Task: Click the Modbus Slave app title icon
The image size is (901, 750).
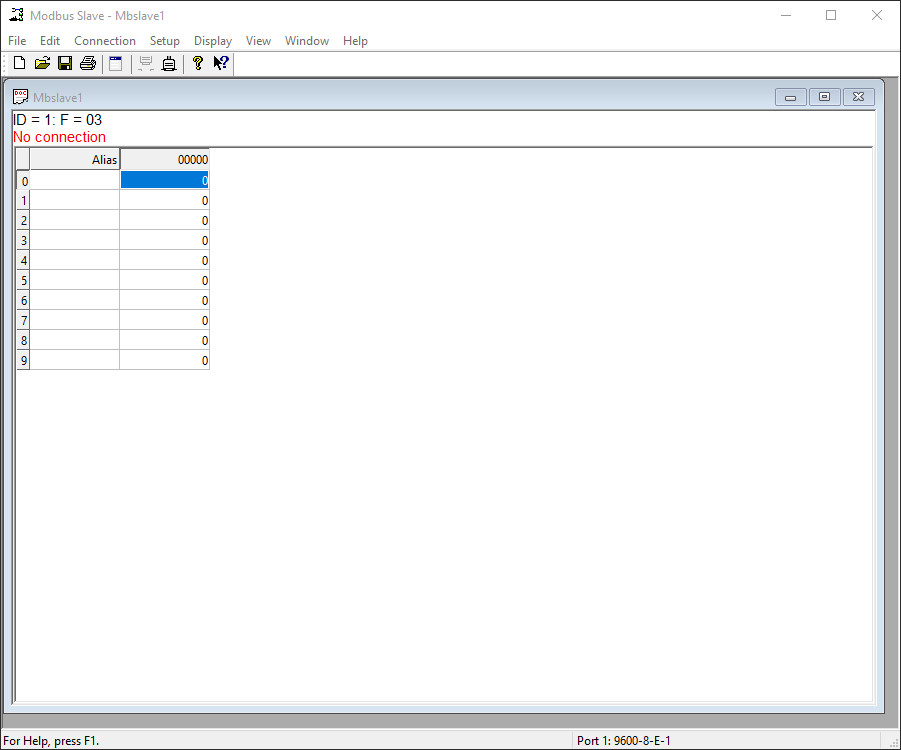Action: pyautogui.click(x=16, y=15)
